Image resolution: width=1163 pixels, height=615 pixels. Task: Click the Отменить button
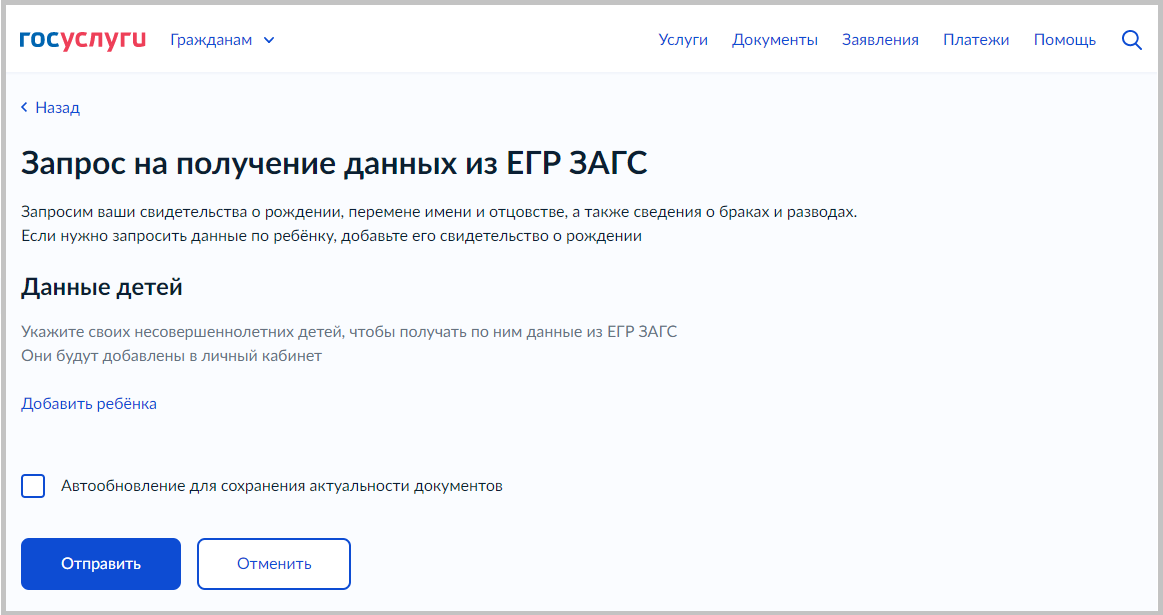[x=274, y=564]
